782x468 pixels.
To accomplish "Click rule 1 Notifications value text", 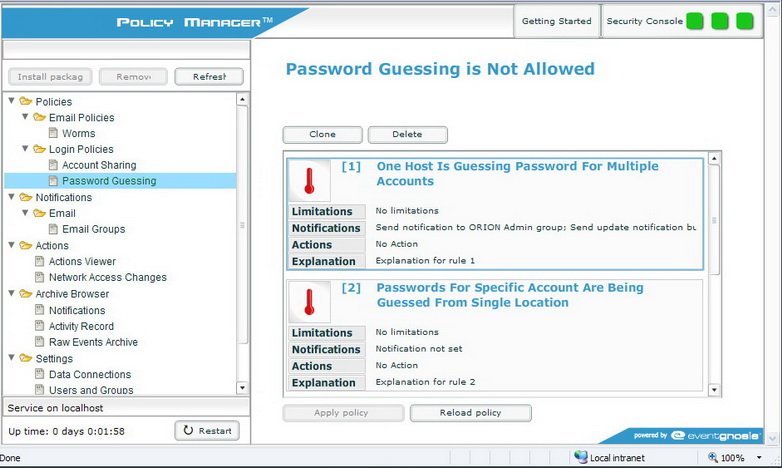I will [x=536, y=227].
